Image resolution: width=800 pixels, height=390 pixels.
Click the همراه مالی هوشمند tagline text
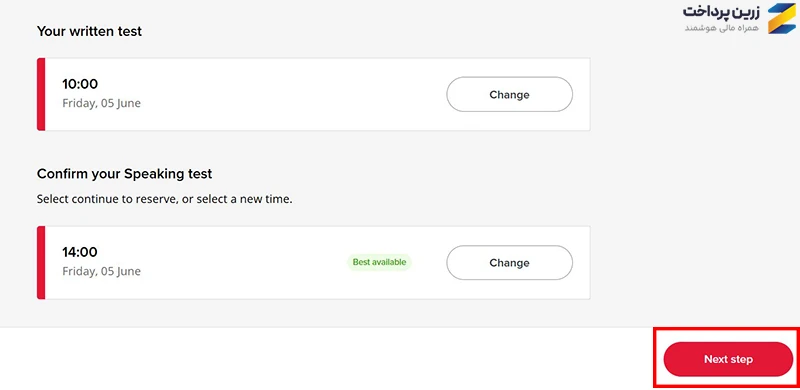pyautogui.click(x=721, y=28)
